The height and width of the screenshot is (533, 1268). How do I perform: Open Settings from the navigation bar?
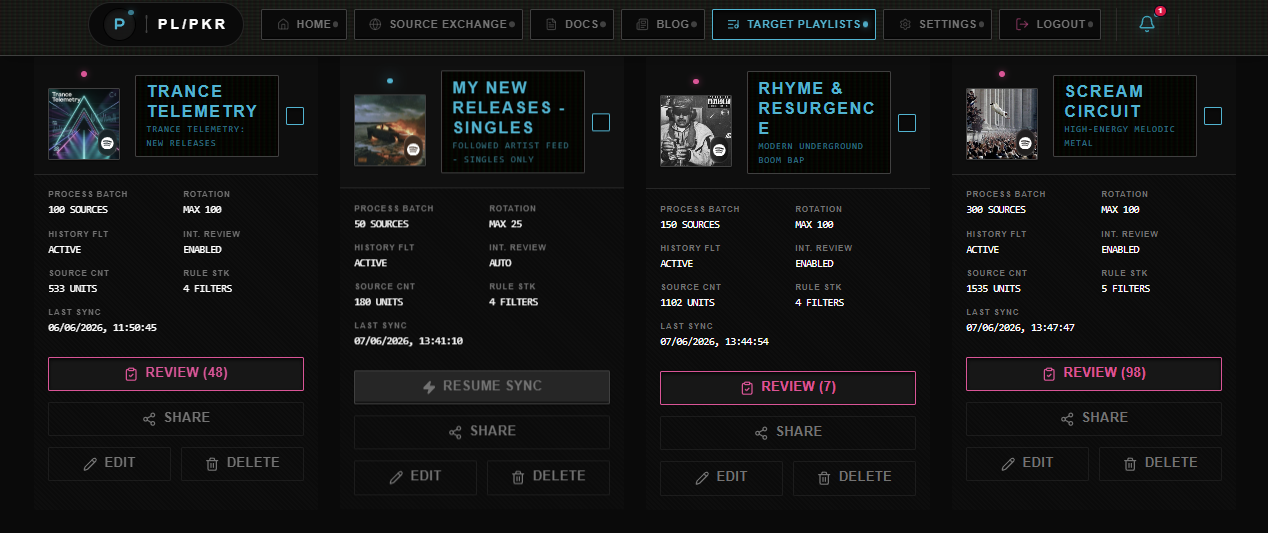[938, 24]
